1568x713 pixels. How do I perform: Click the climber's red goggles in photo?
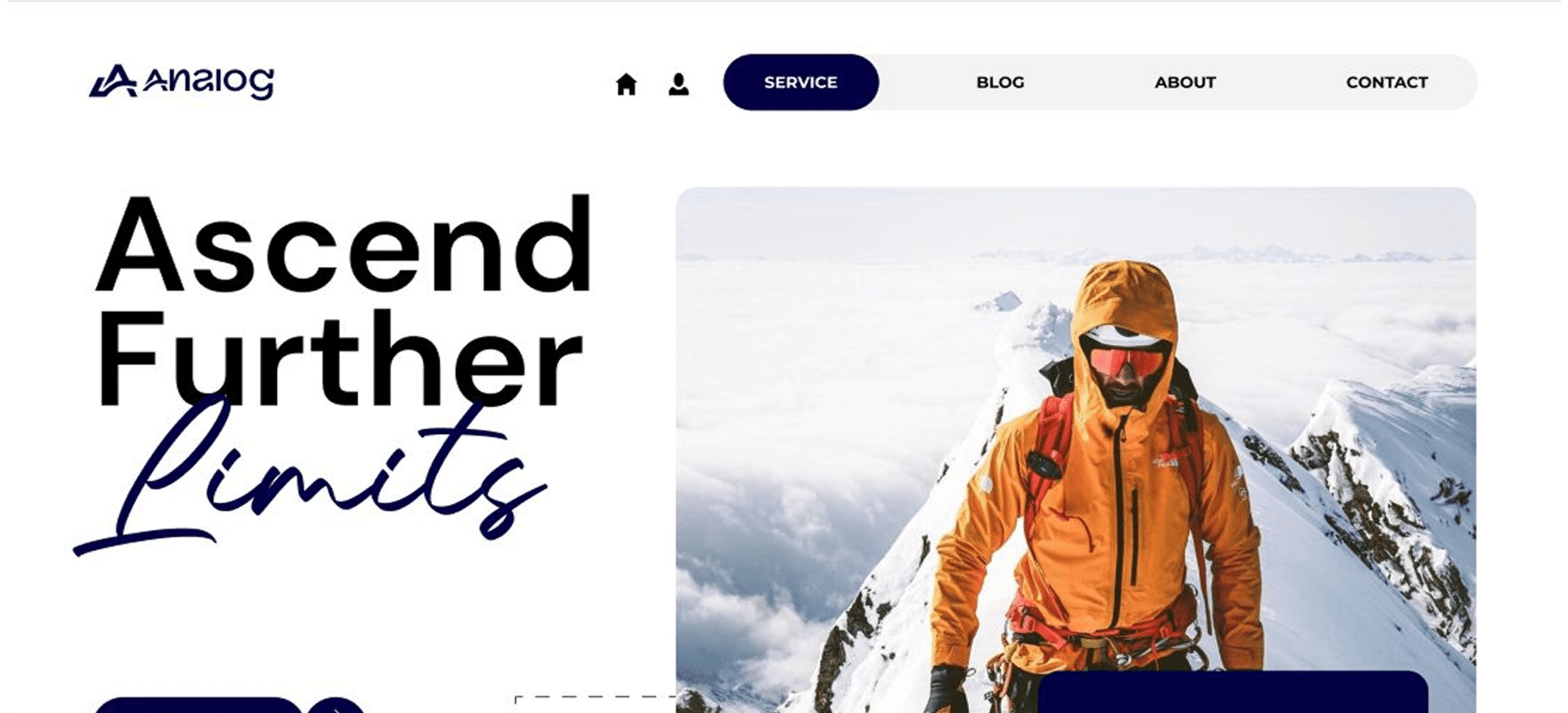[x=1126, y=362]
